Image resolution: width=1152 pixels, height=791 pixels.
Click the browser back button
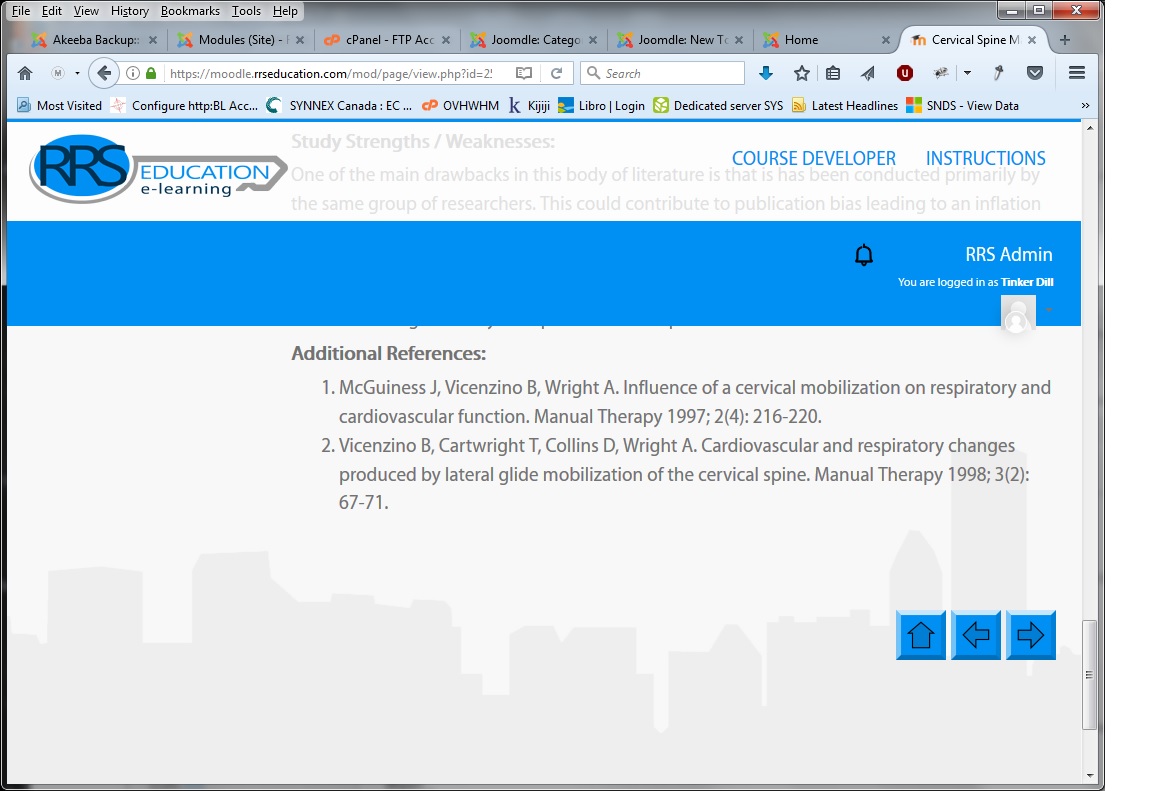click(x=103, y=73)
